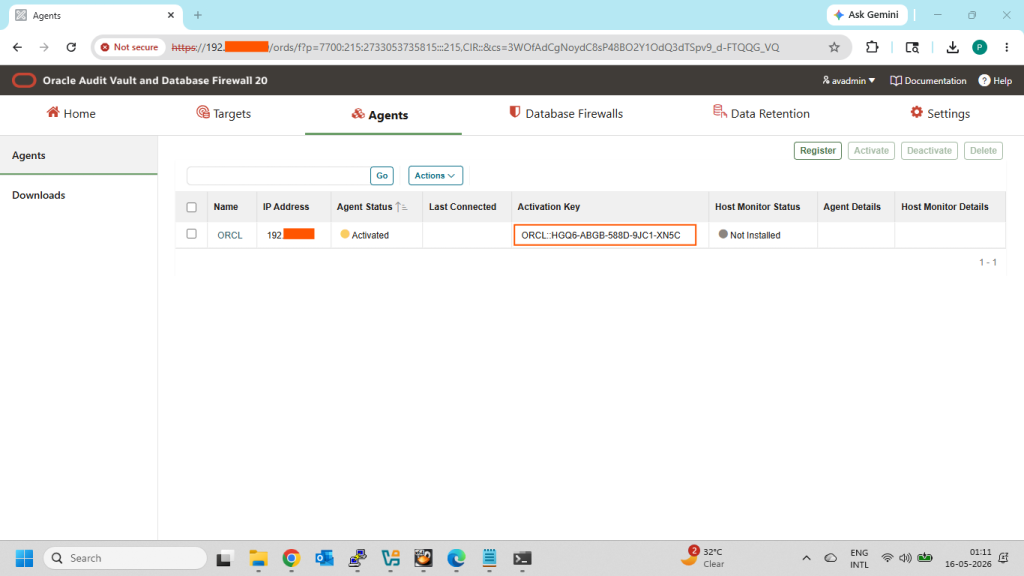Open the volume tray icon

click(x=905, y=558)
